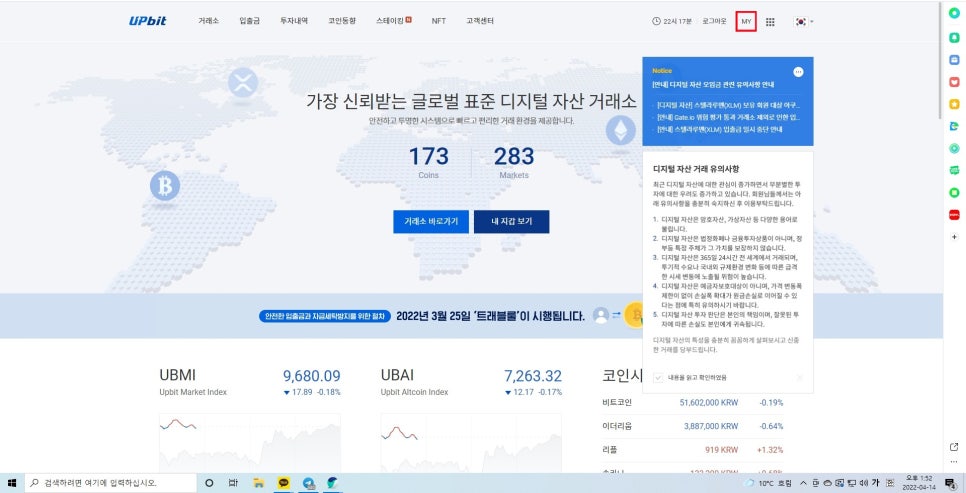Screen dimensions: 966x493
Task: Open the 고객센터 menu
Action: pyautogui.click(x=480, y=21)
